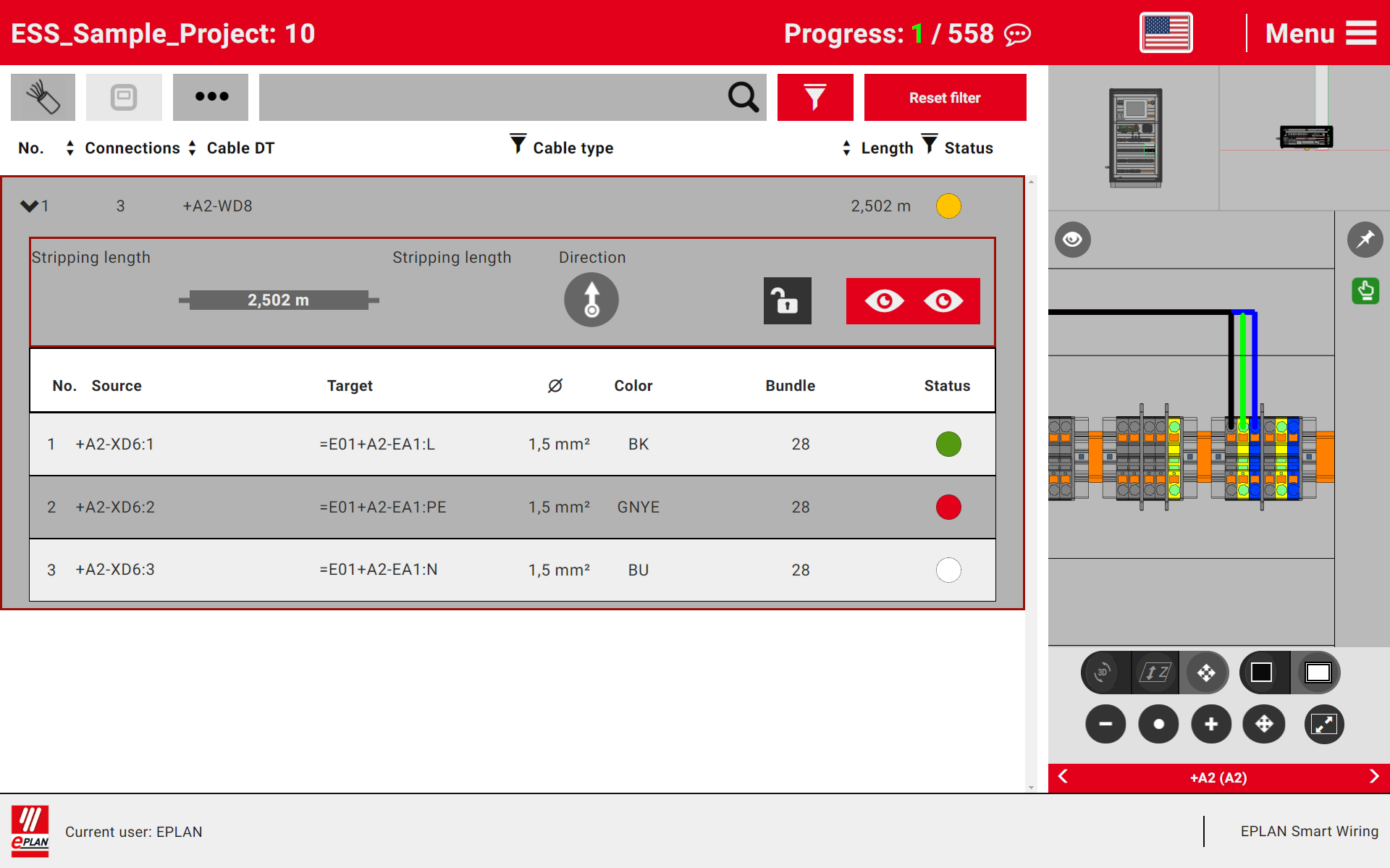Toggle the lock icon for cable +A2-WD8

click(787, 300)
